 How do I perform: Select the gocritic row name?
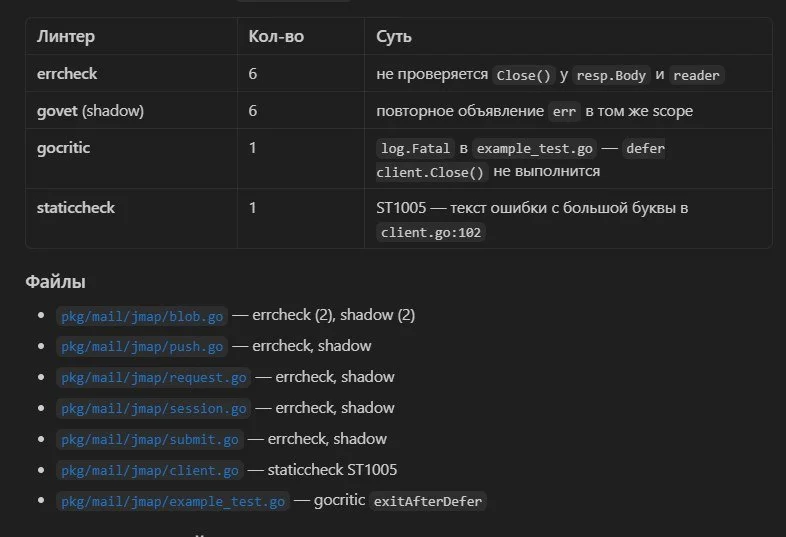pos(63,148)
